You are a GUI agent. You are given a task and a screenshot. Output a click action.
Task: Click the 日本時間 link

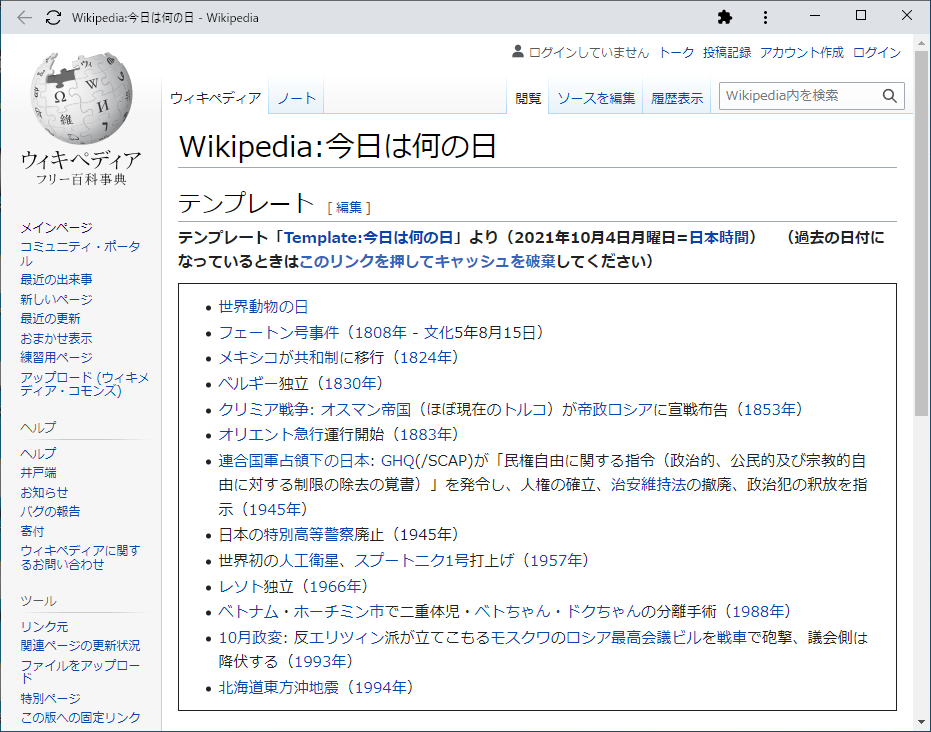(718, 237)
